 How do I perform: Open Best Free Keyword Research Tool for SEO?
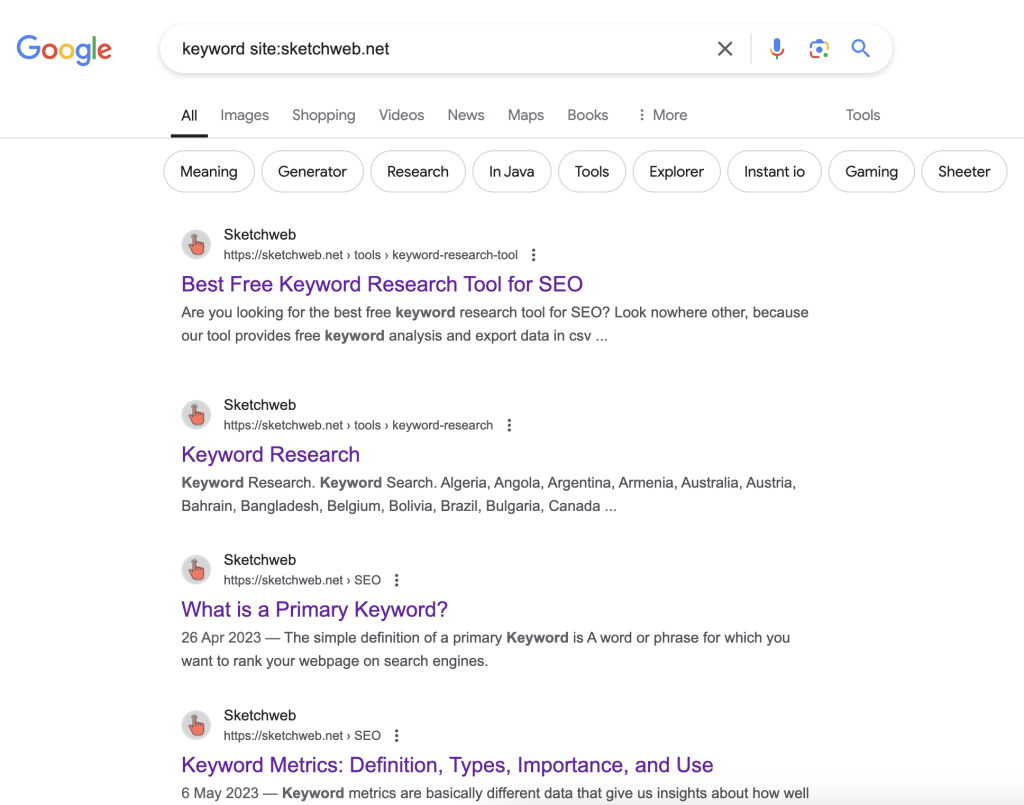pyautogui.click(x=382, y=284)
